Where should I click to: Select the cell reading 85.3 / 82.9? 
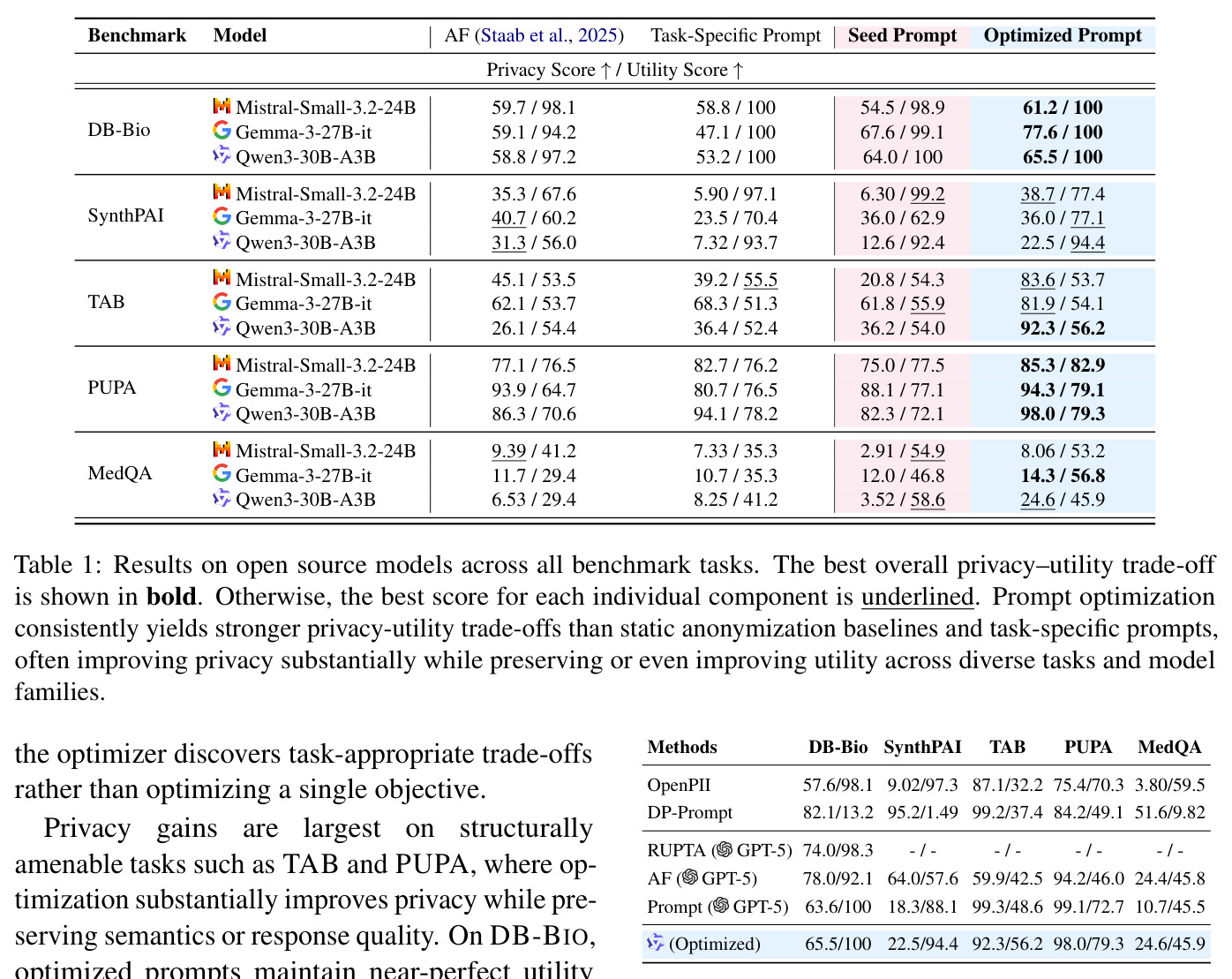click(1063, 365)
